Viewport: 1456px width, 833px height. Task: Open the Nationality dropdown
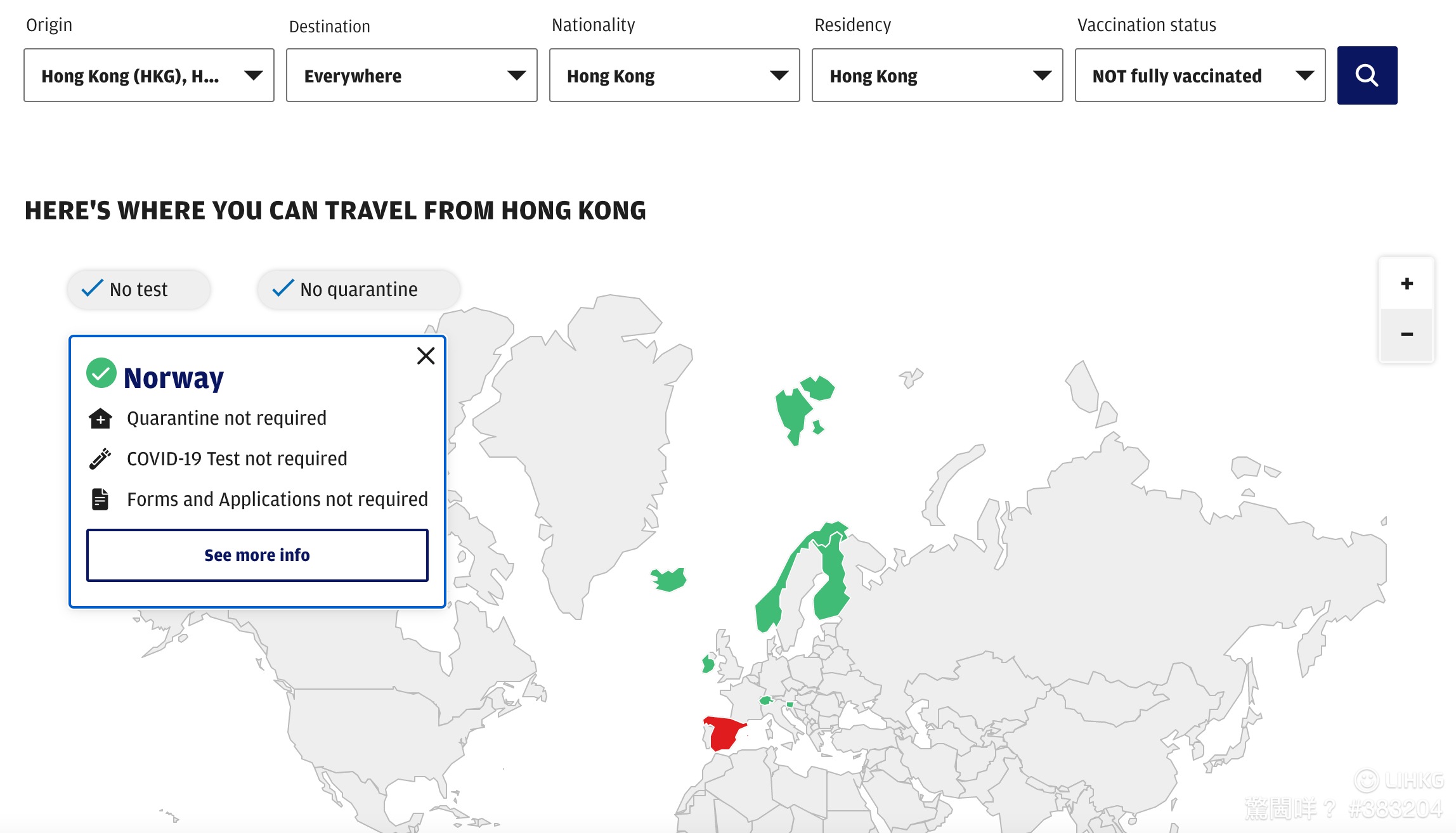(x=674, y=75)
